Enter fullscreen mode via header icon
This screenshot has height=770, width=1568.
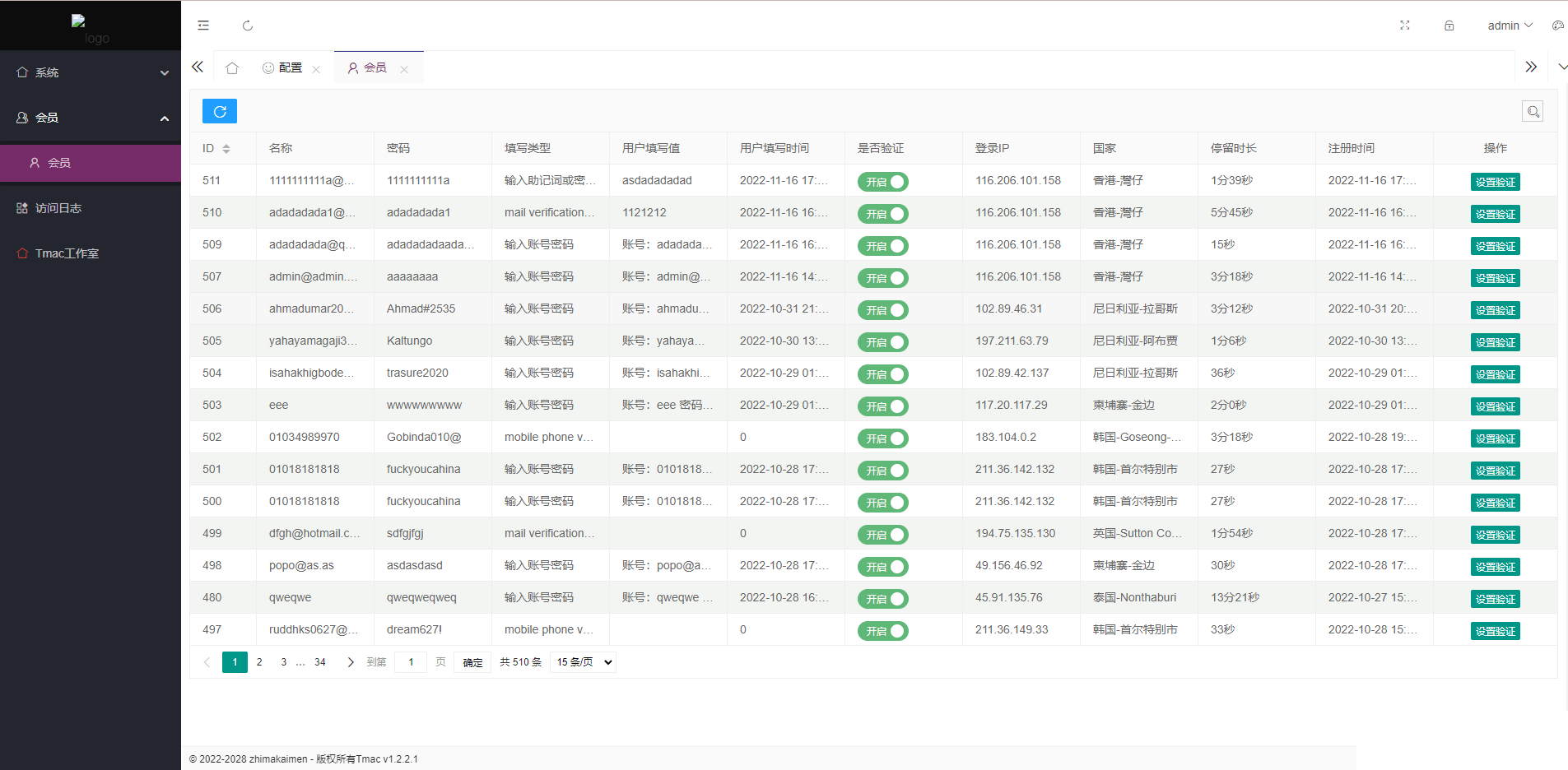[x=1405, y=26]
